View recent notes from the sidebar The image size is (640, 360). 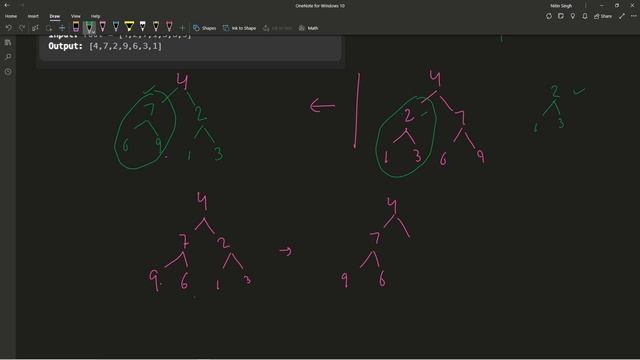tap(8, 71)
